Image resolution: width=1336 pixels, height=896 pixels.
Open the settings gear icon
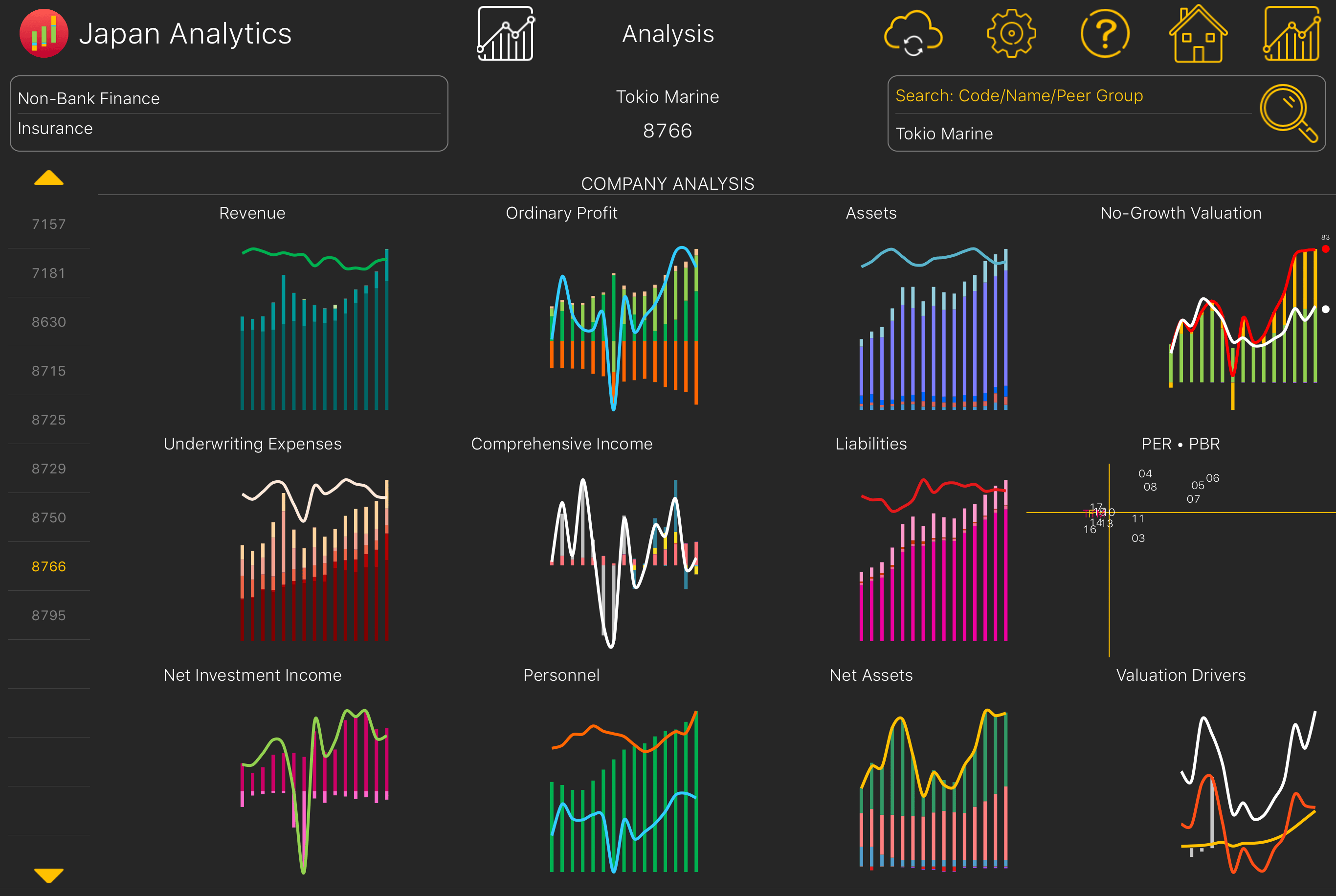pos(1011,33)
